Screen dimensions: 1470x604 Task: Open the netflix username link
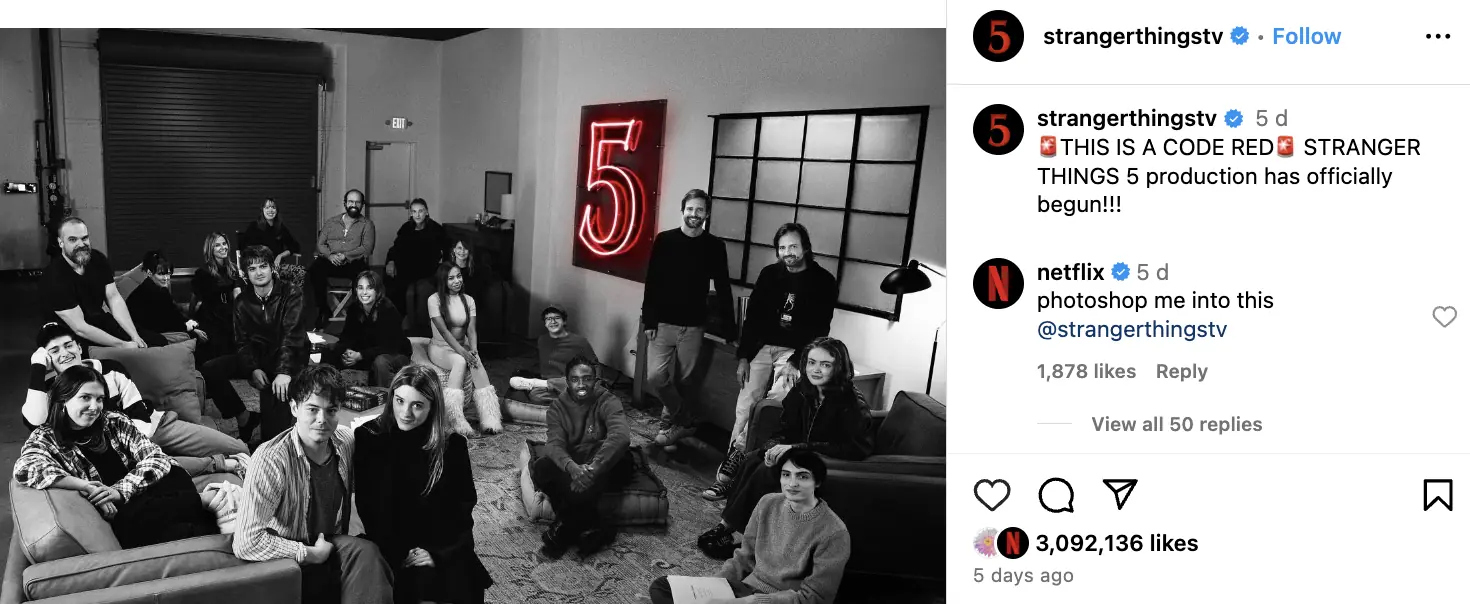[1070, 272]
